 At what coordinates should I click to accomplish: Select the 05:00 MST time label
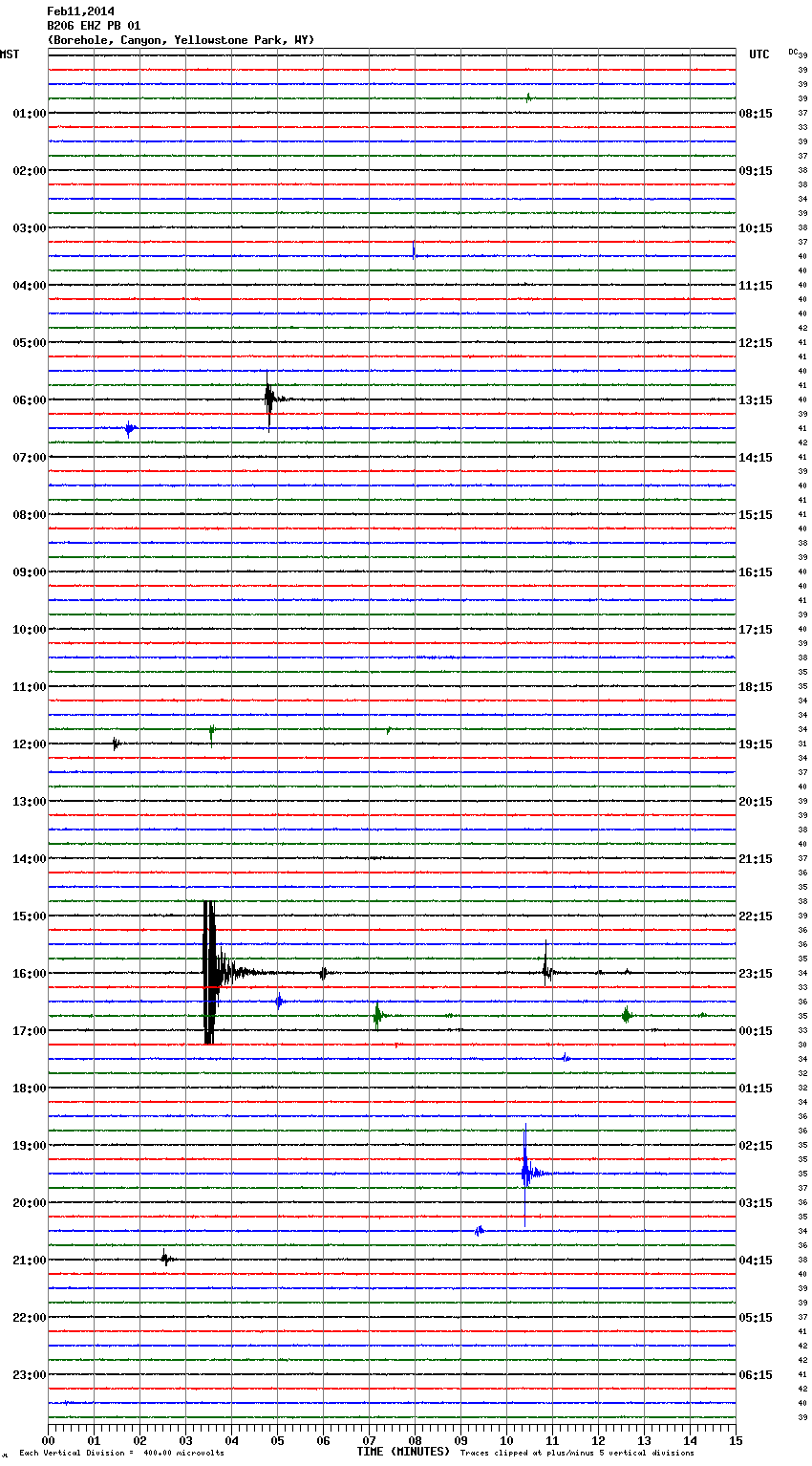29,343
